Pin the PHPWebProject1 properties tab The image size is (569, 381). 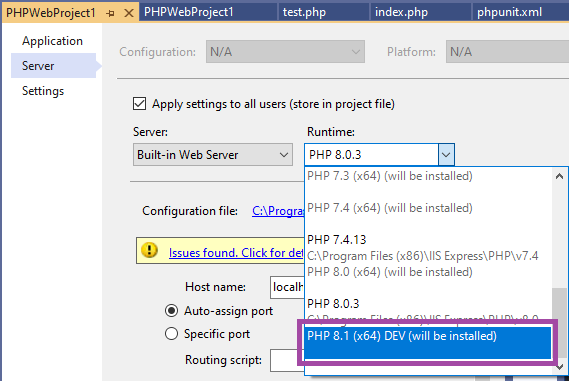pos(110,13)
